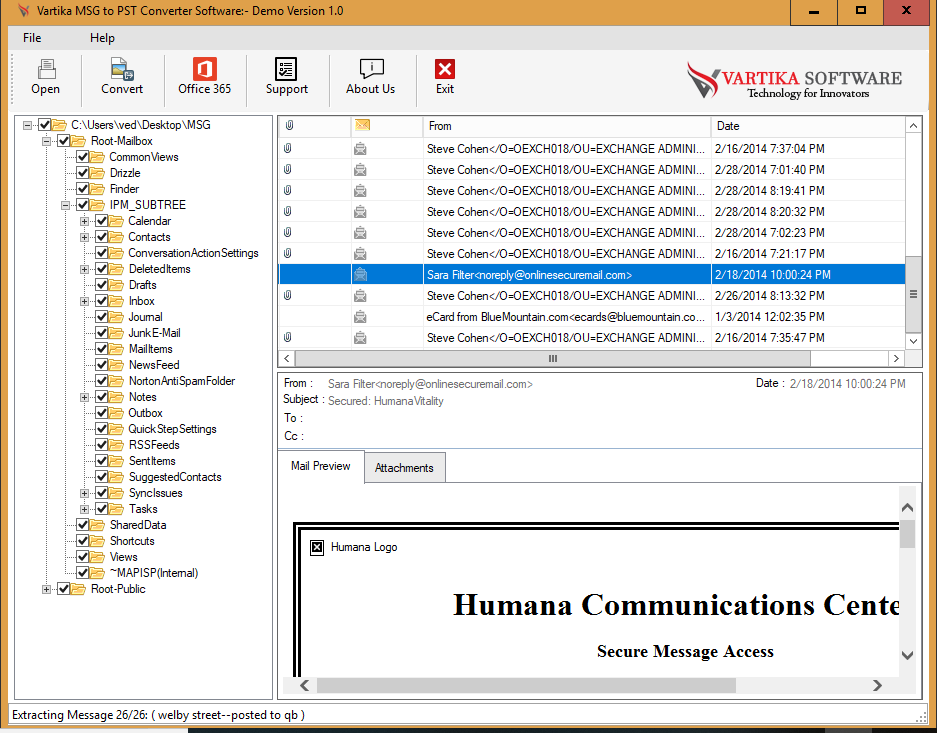
Task: Click the Vartika Software logo
Action: click(x=794, y=80)
